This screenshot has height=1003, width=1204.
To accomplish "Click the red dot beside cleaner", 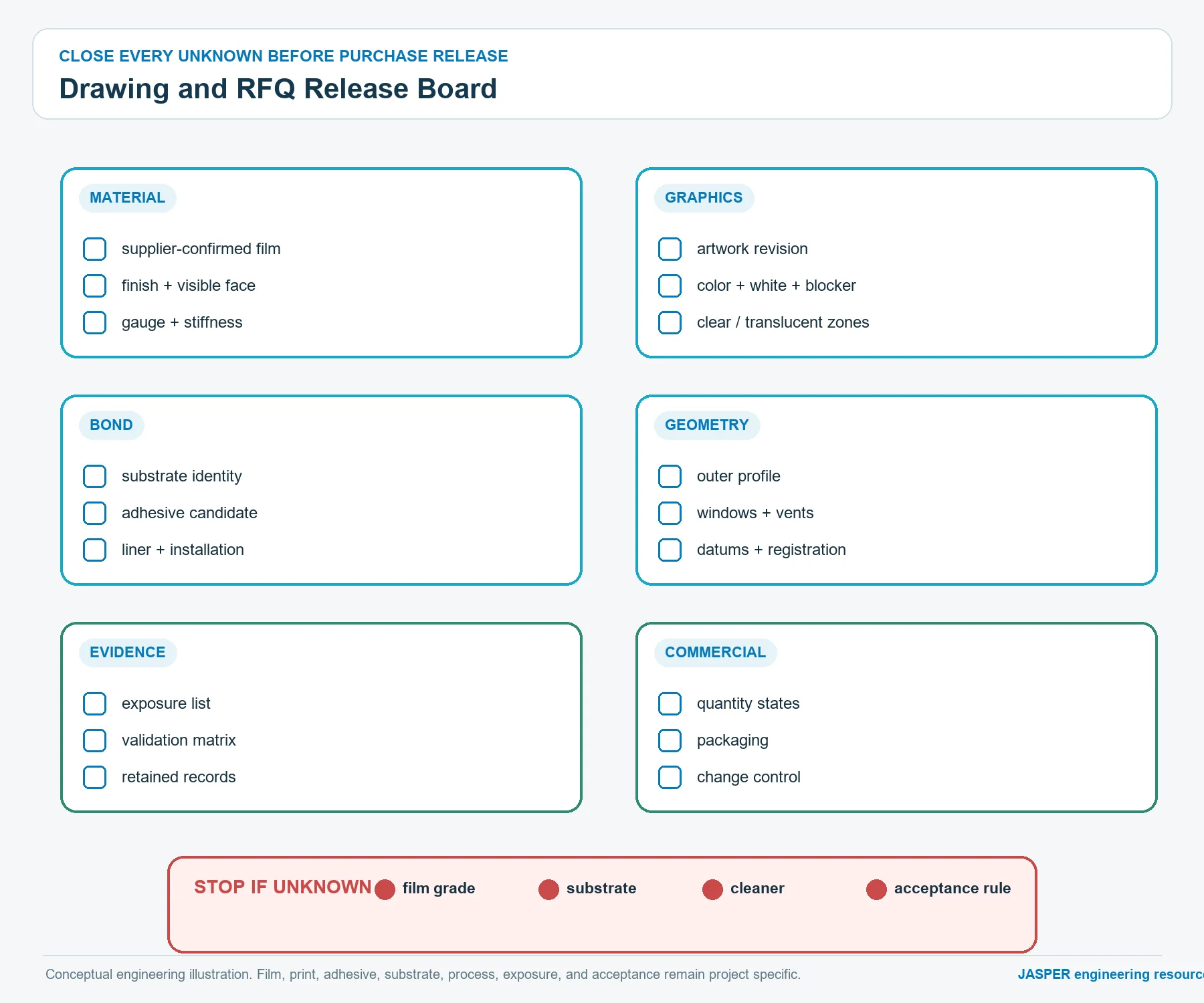I will 712,889.
